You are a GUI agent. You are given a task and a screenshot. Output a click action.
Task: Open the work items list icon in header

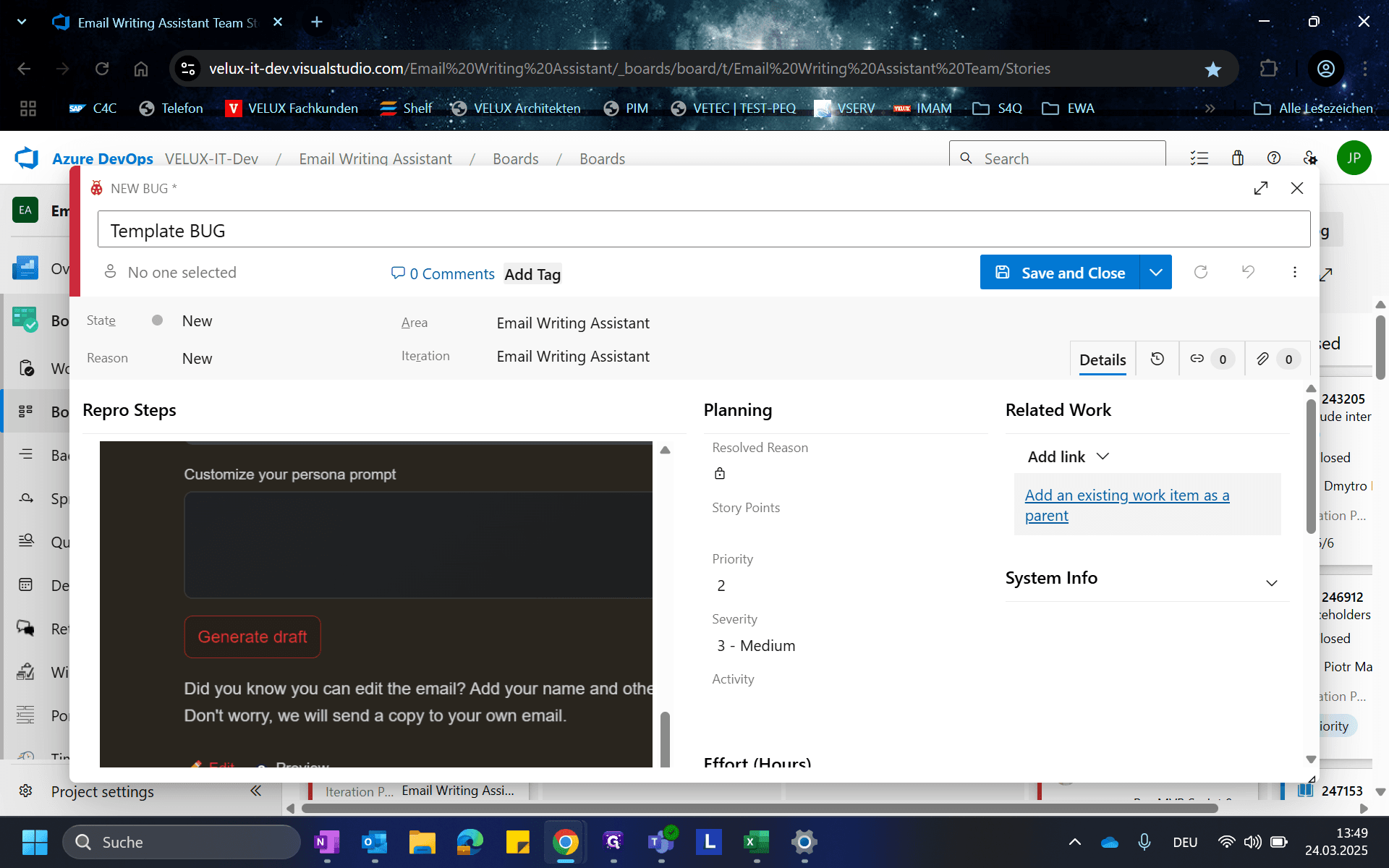[x=1199, y=158]
